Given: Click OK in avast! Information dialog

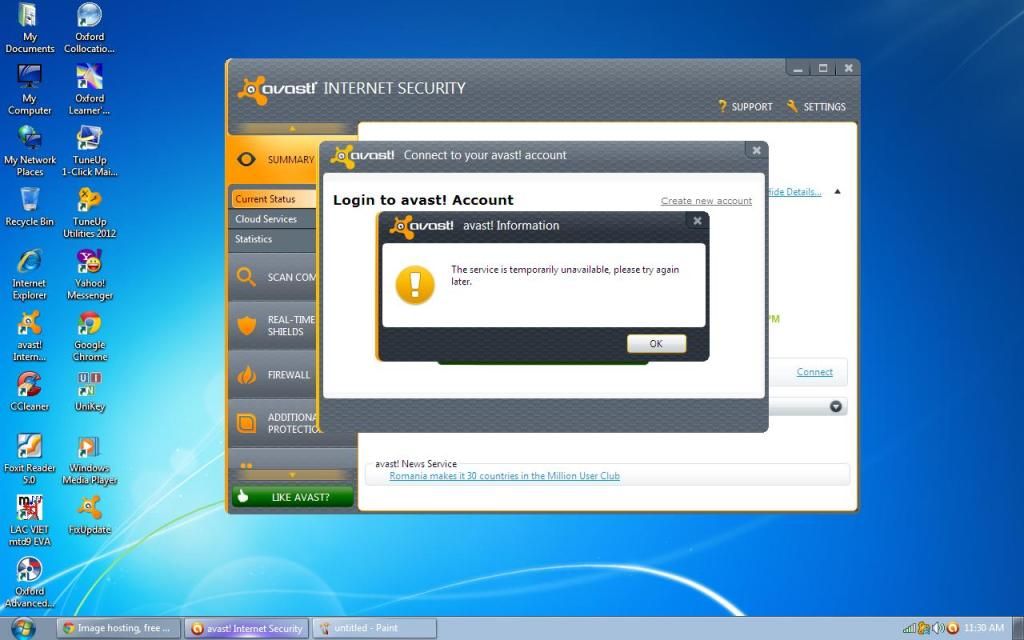Looking at the screenshot, I should (656, 344).
